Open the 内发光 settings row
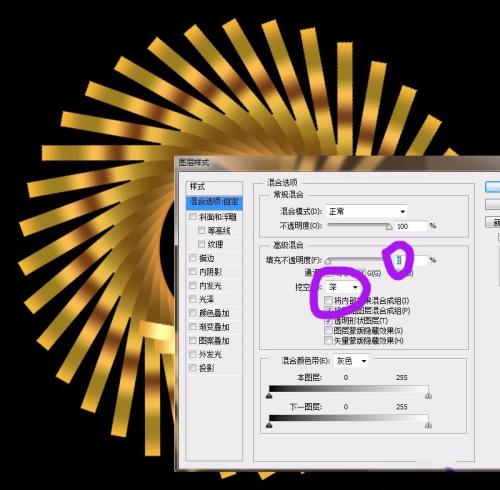 point(214,286)
